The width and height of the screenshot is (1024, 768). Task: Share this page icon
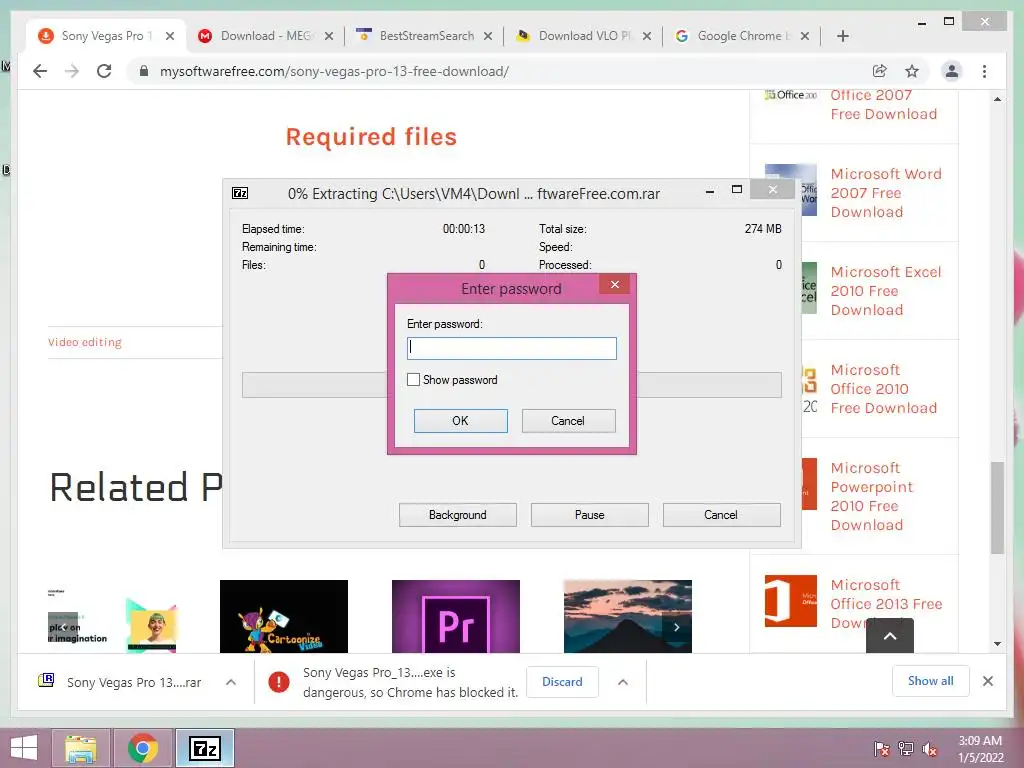(x=880, y=71)
